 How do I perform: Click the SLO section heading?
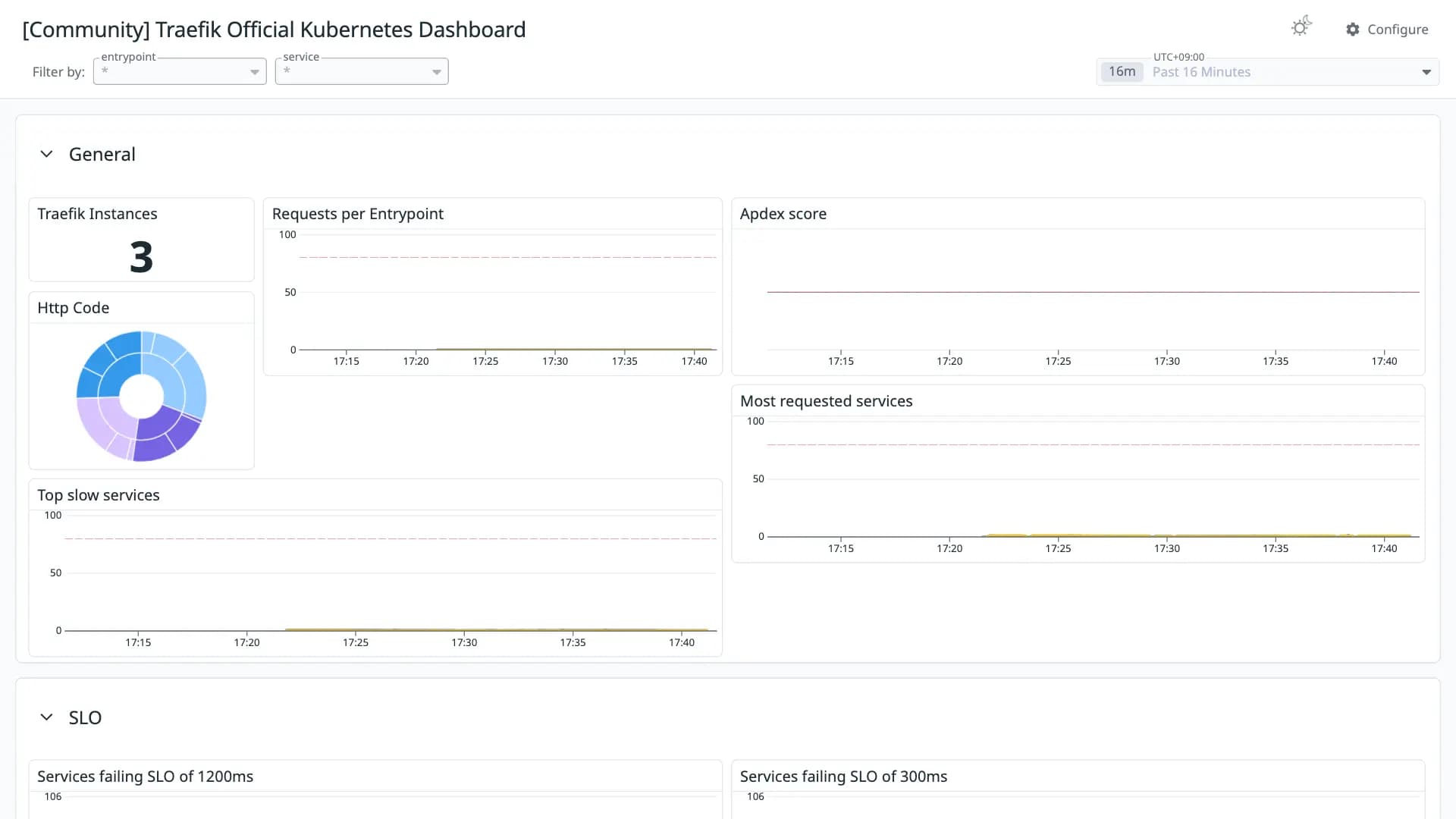click(x=85, y=717)
